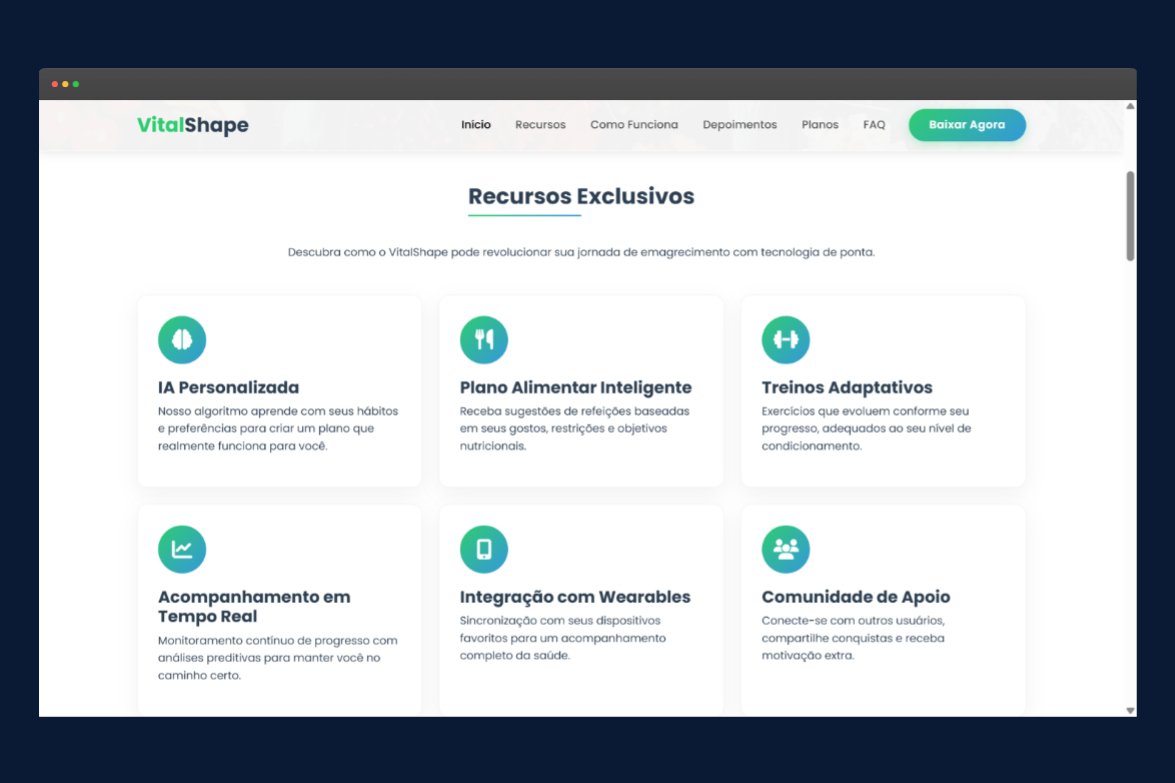
Task: Click the people group community icon
Action: coord(786,549)
